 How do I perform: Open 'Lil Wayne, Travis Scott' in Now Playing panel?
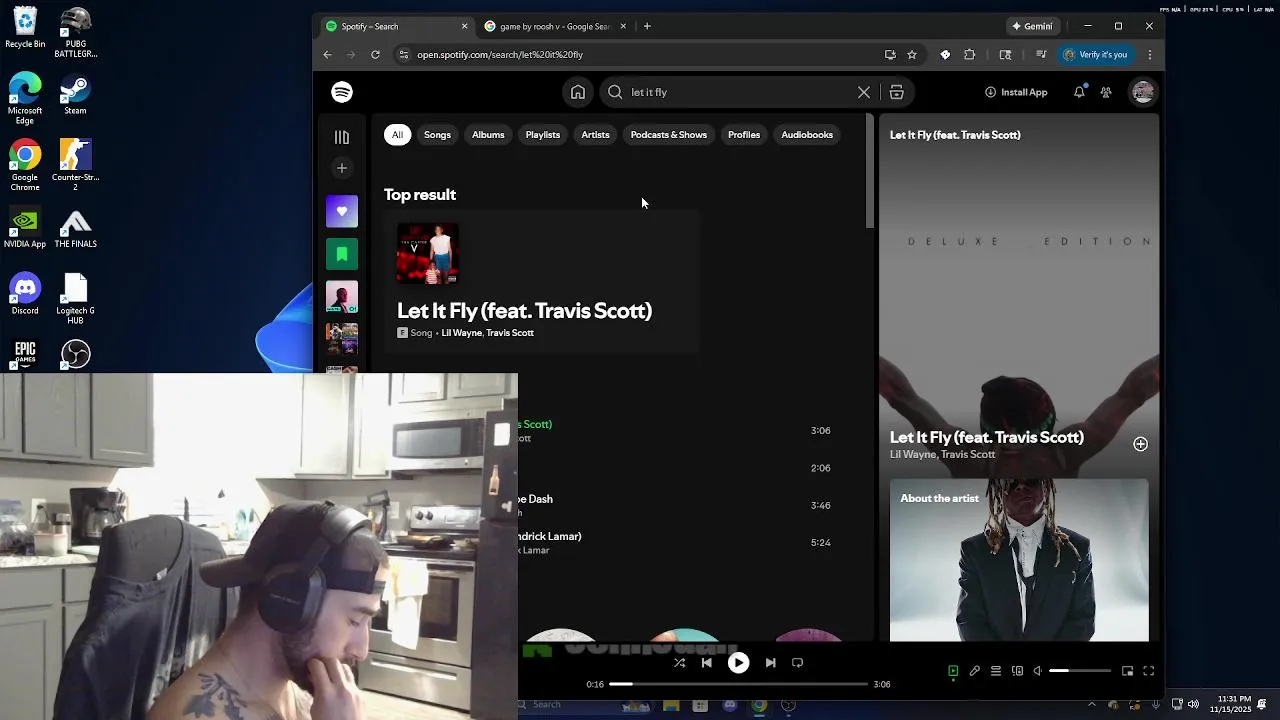pos(942,454)
